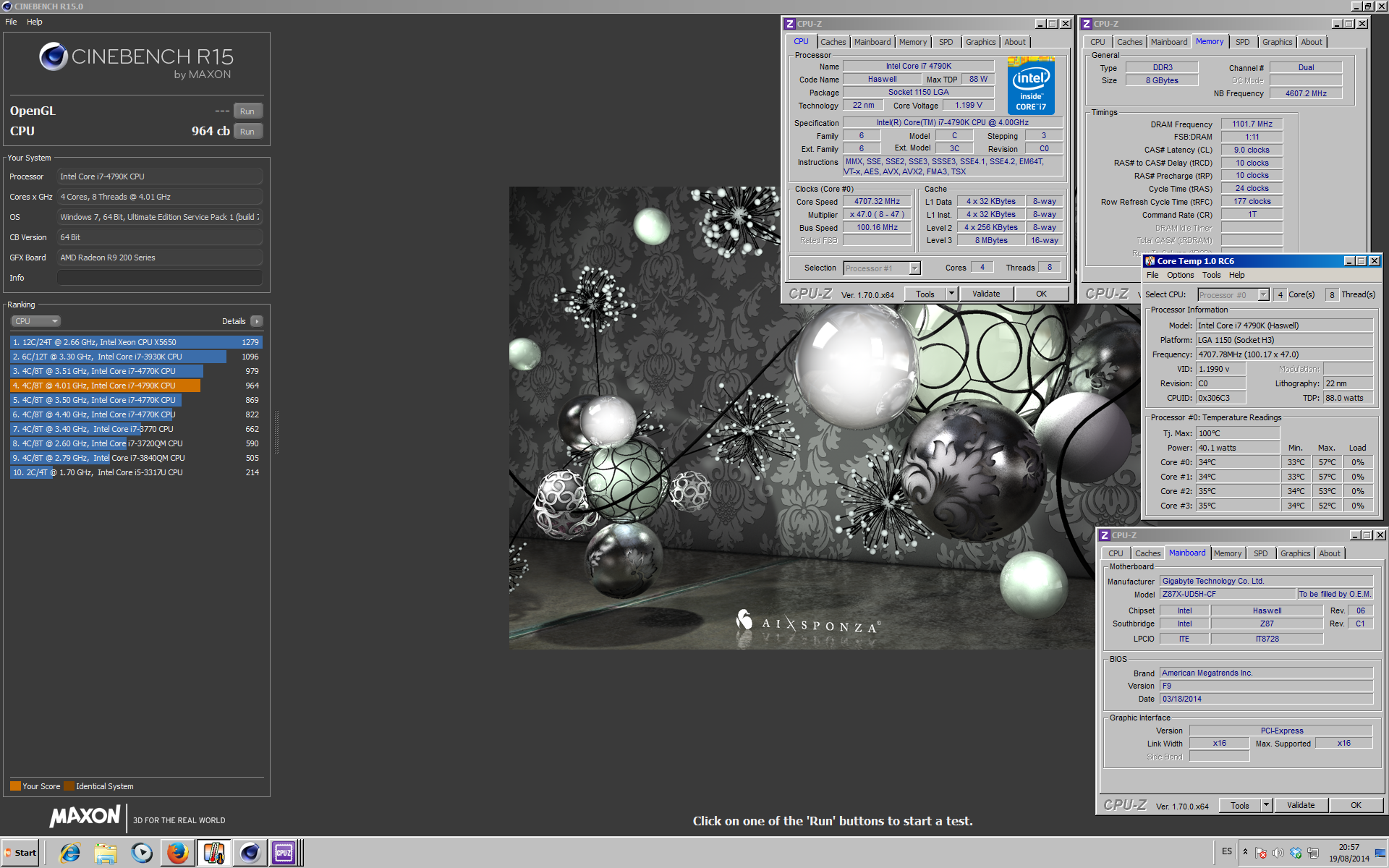Run the OpenGL benchmark
1389x868 pixels.
pyautogui.click(x=247, y=111)
